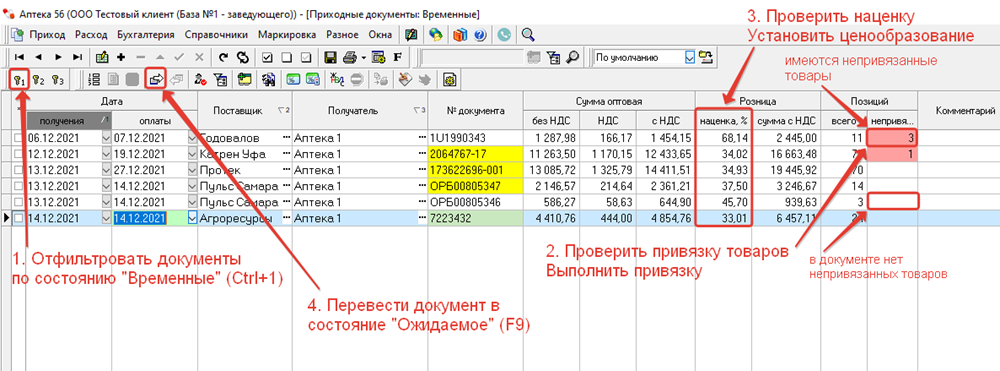Click the phone handset icon
Image resolution: width=1000 pixels, height=371 pixels.
point(504,34)
